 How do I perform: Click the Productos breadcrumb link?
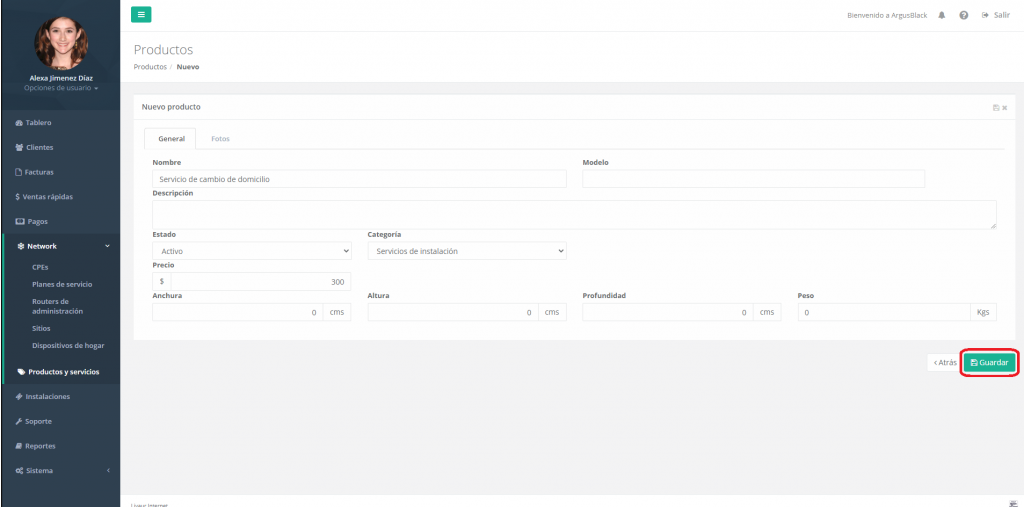(150, 67)
